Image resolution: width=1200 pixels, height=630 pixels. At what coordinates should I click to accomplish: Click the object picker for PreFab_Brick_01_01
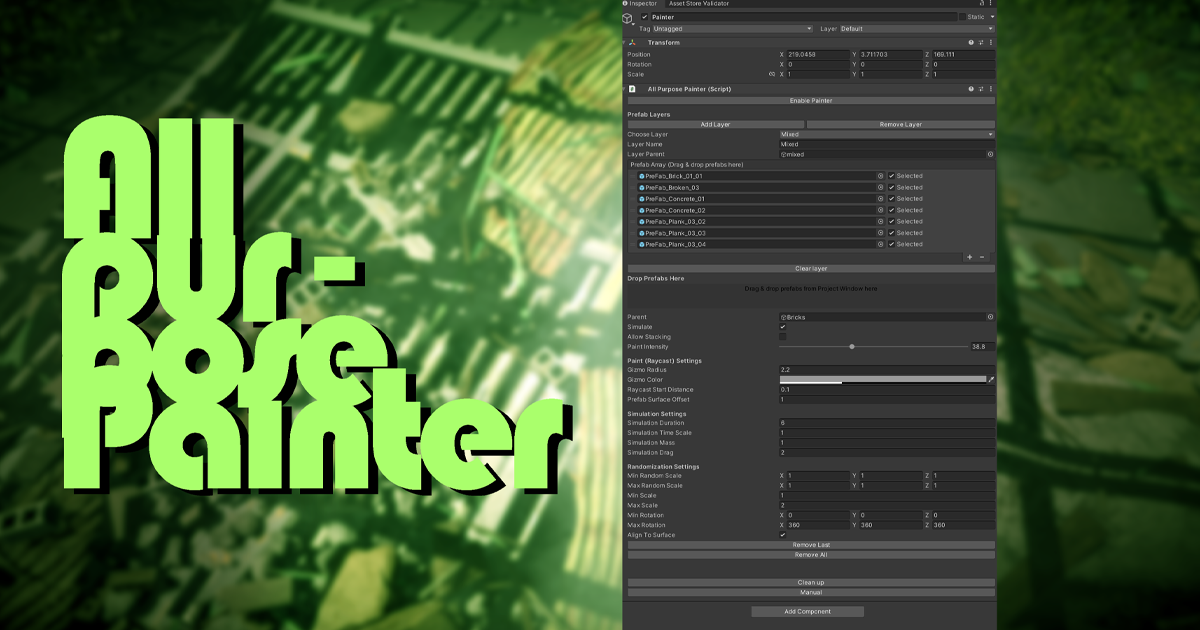tap(881, 176)
